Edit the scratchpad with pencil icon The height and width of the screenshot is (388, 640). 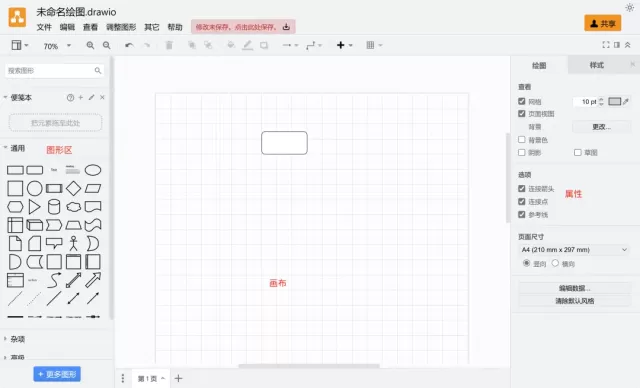91,98
